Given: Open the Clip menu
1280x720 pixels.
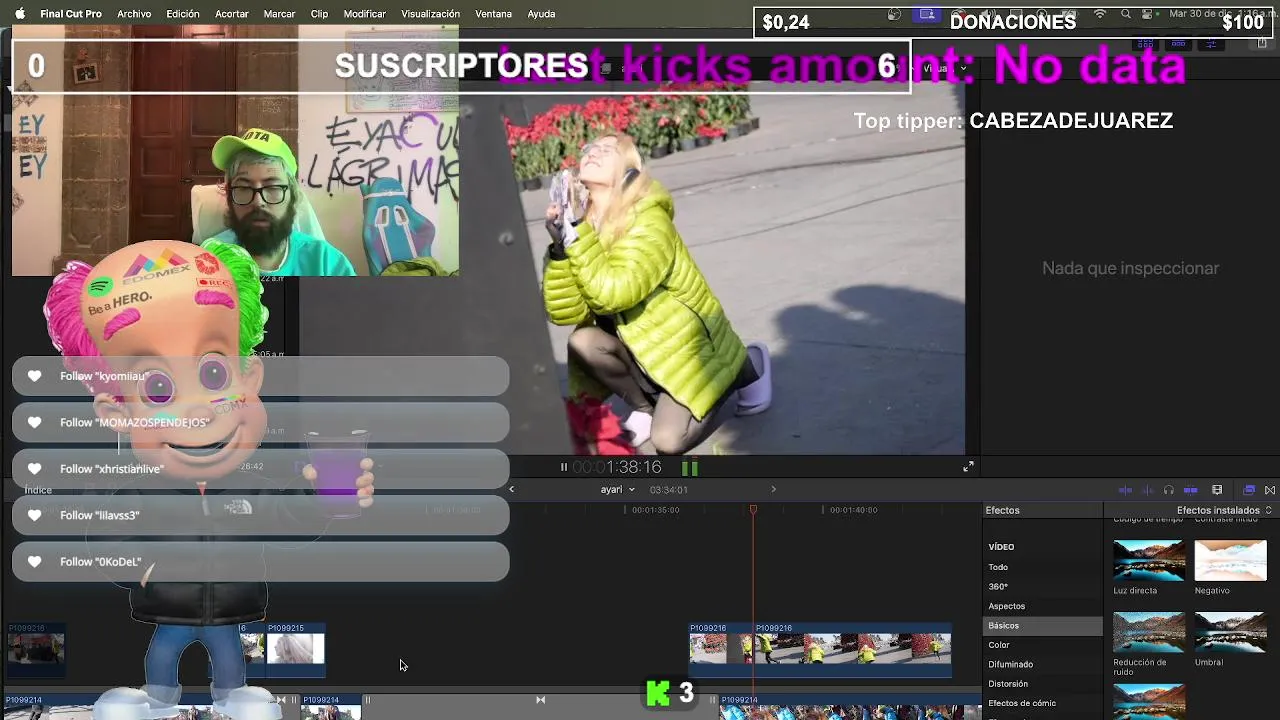Looking at the screenshot, I should pyautogui.click(x=319, y=14).
